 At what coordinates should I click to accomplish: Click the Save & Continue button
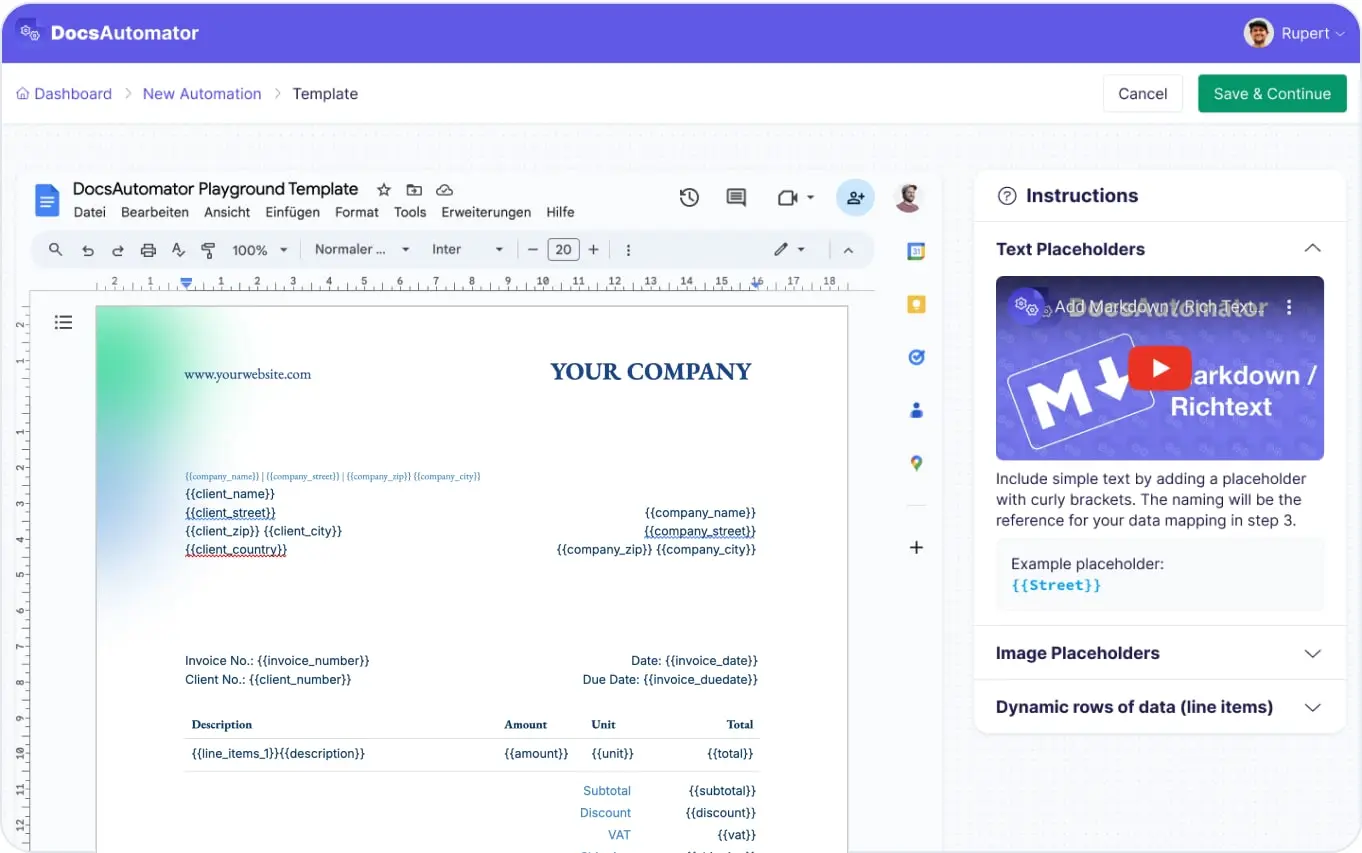1271,94
